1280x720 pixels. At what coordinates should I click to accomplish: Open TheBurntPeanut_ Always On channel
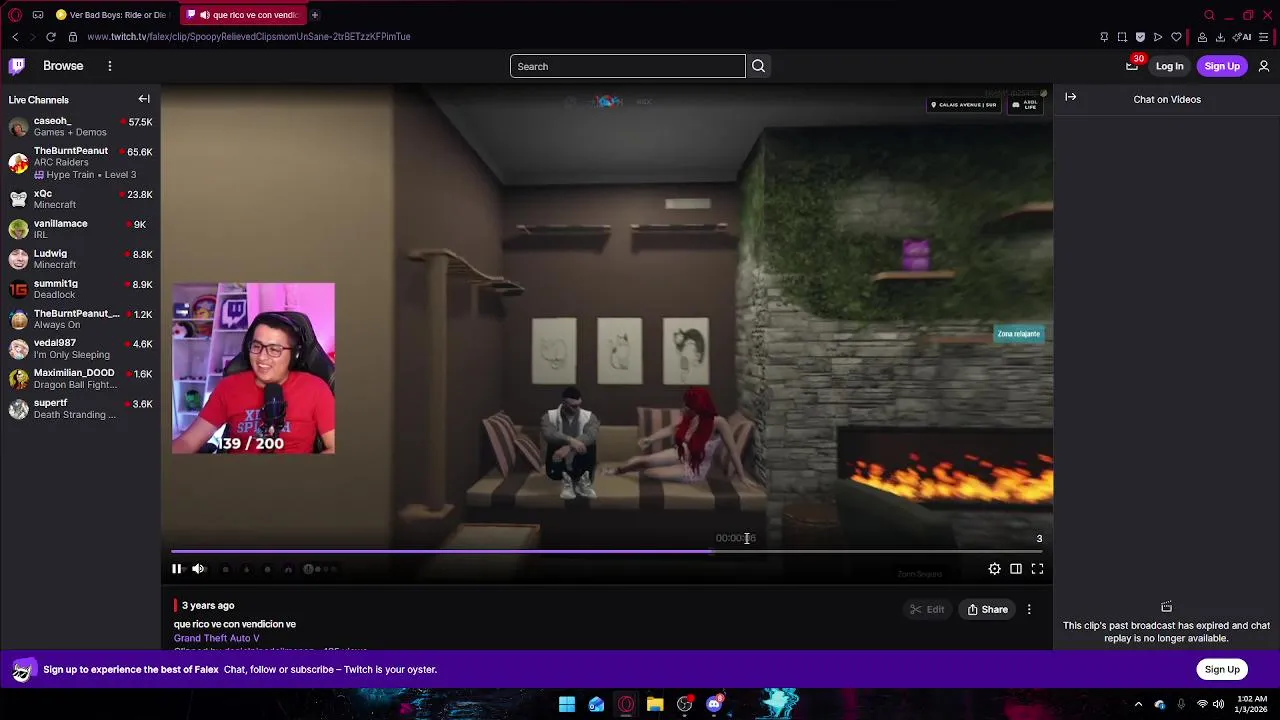point(80,319)
